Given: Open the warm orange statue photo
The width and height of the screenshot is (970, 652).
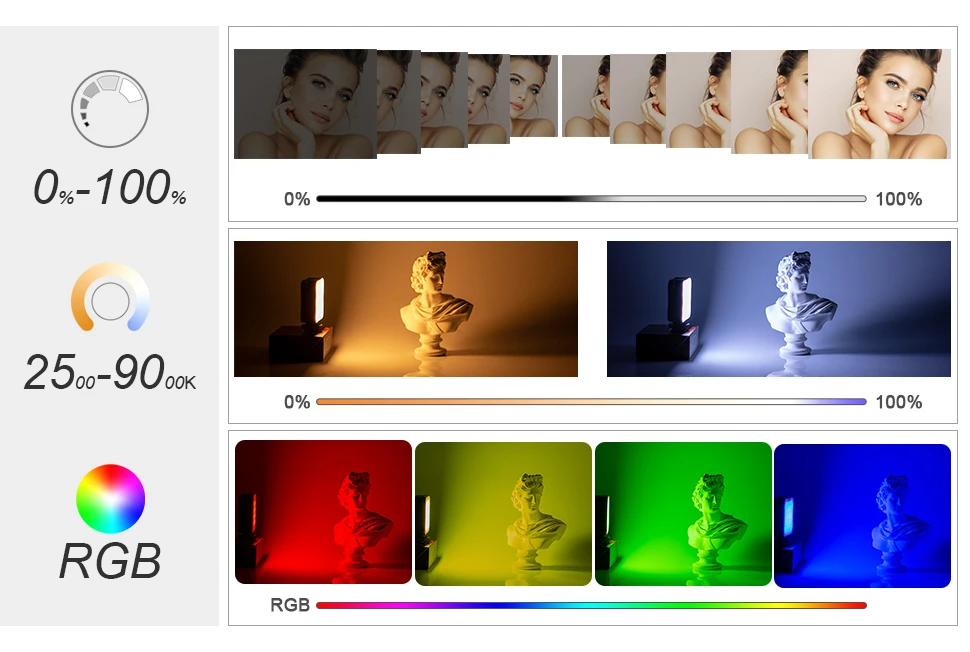Looking at the screenshot, I should 406,309.
